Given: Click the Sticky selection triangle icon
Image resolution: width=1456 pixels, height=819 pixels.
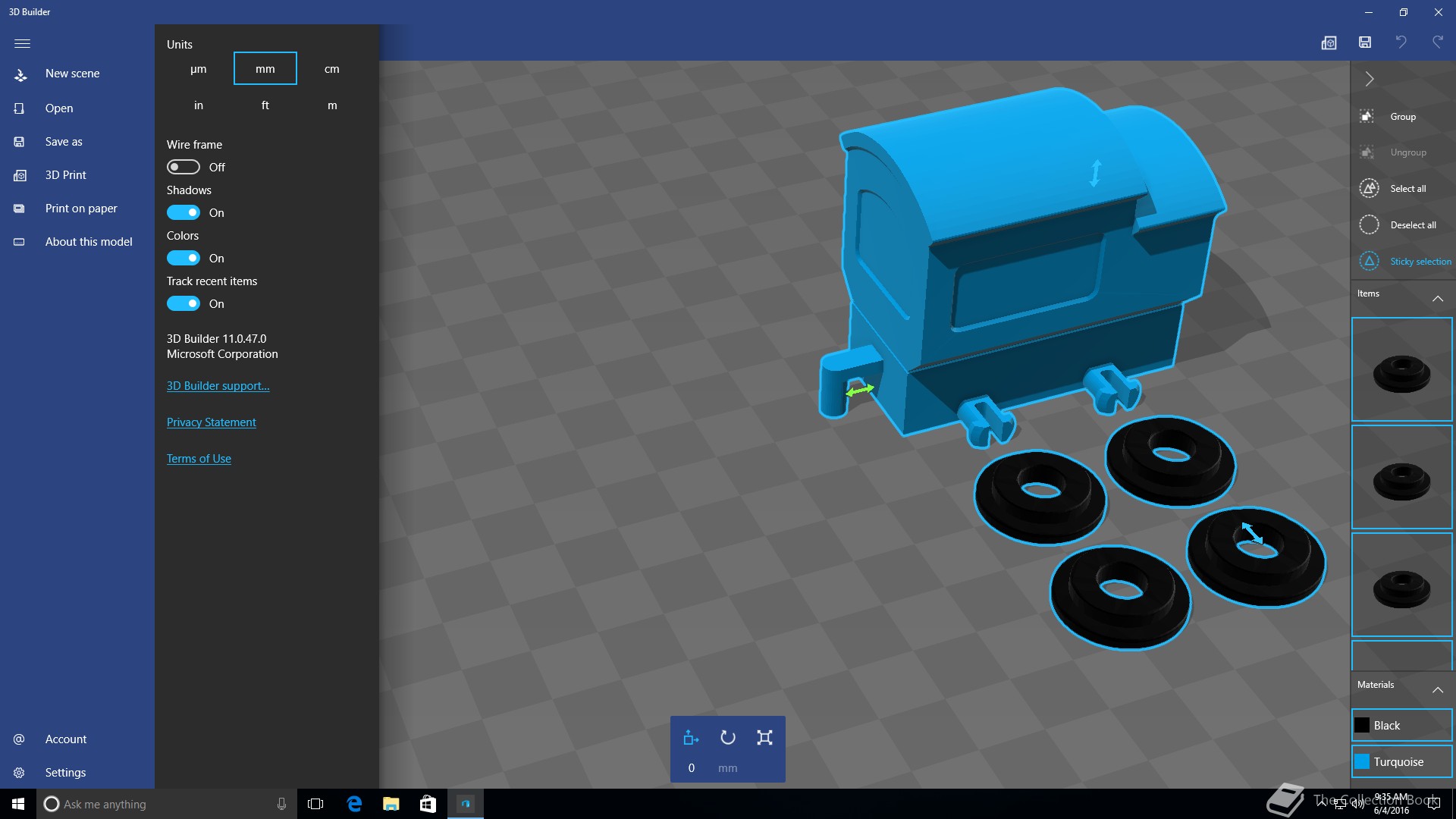Looking at the screenshot, I should [x=1369, y=261].
